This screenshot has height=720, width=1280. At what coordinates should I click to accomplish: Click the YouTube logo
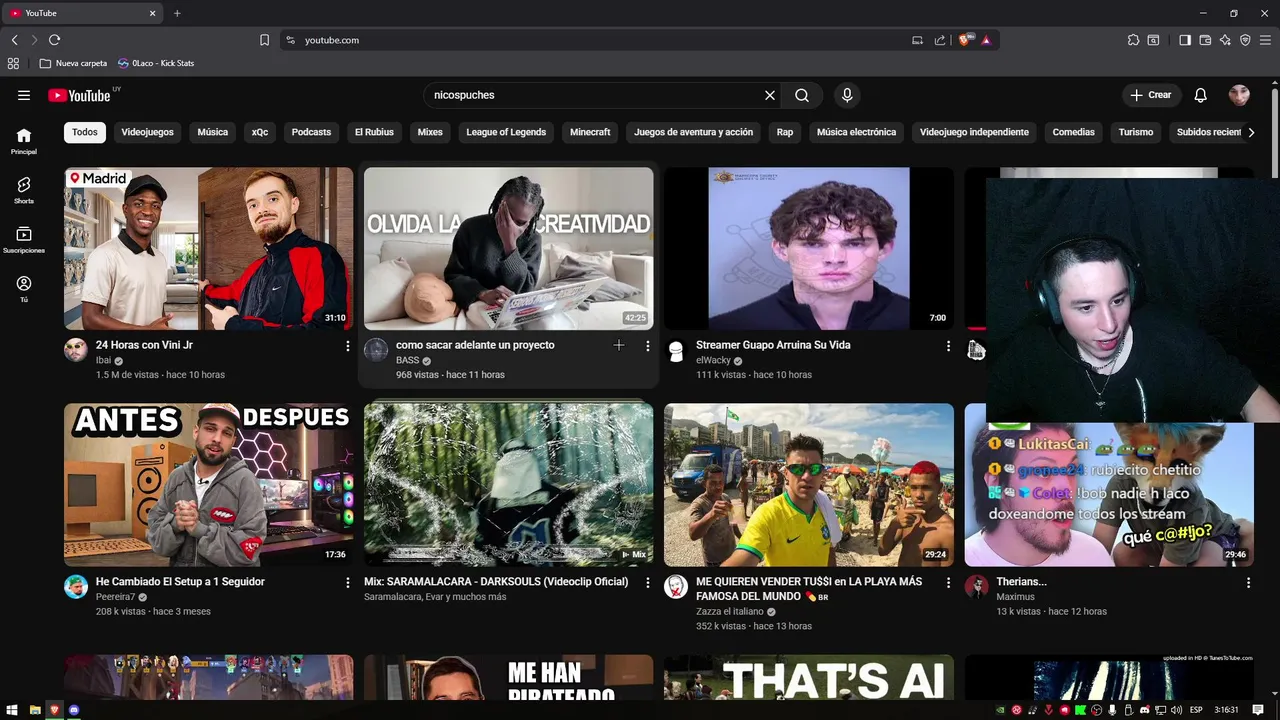(x=79, y=95)
